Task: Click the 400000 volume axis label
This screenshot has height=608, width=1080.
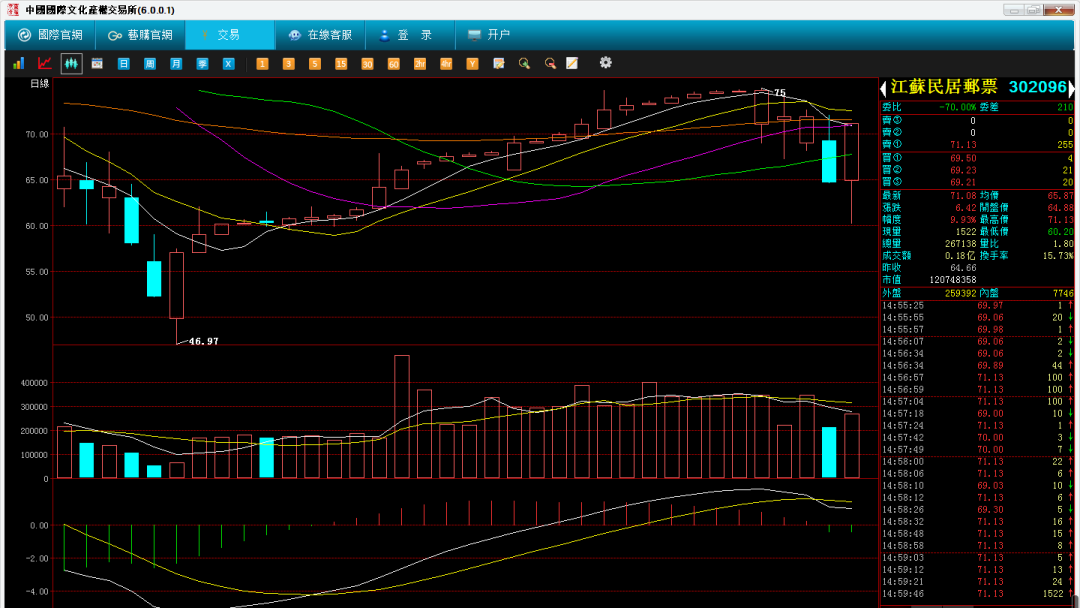Action: click(x=34, y=383)
